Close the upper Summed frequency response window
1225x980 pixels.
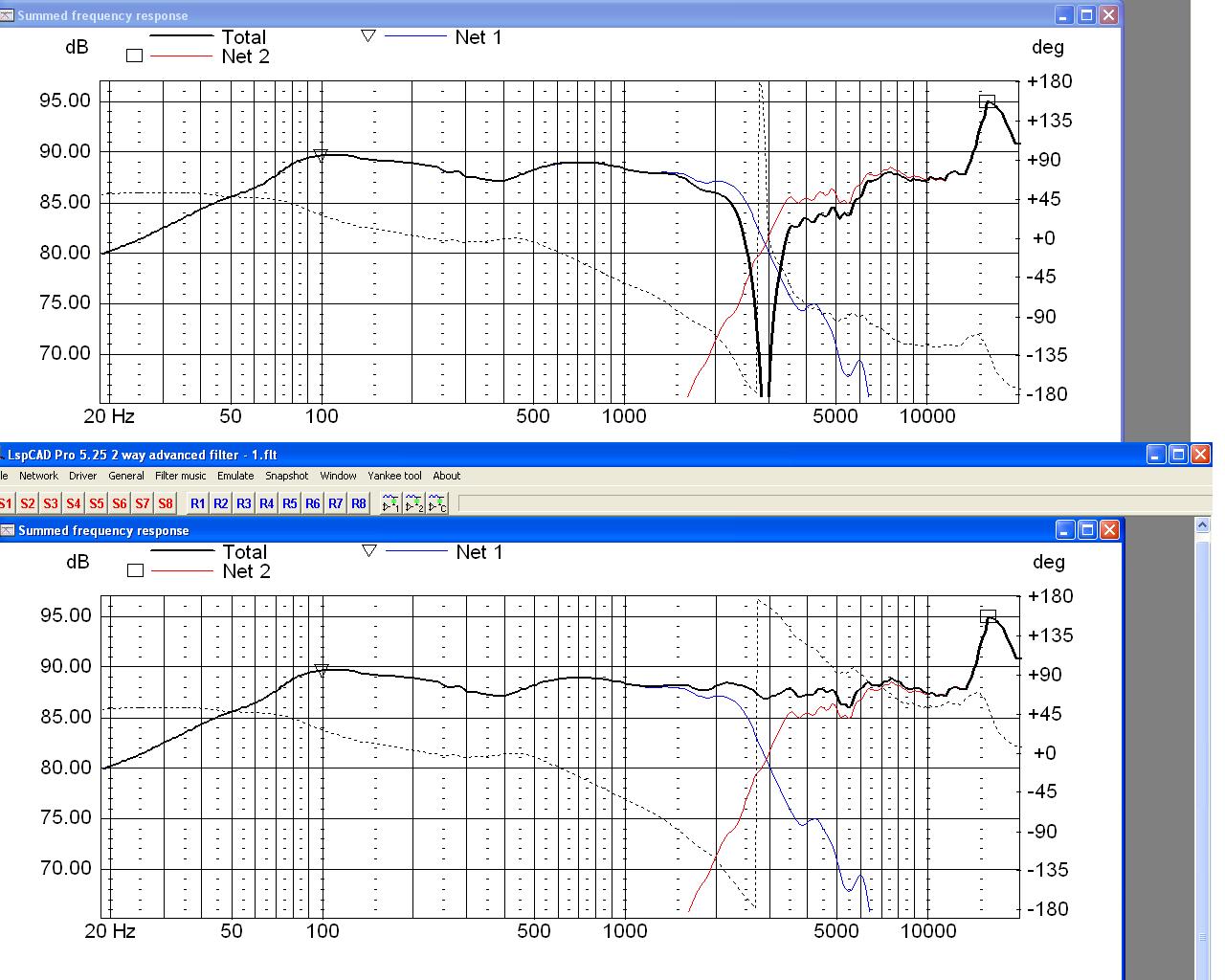pyautogui.click(x=1109, y=14)
